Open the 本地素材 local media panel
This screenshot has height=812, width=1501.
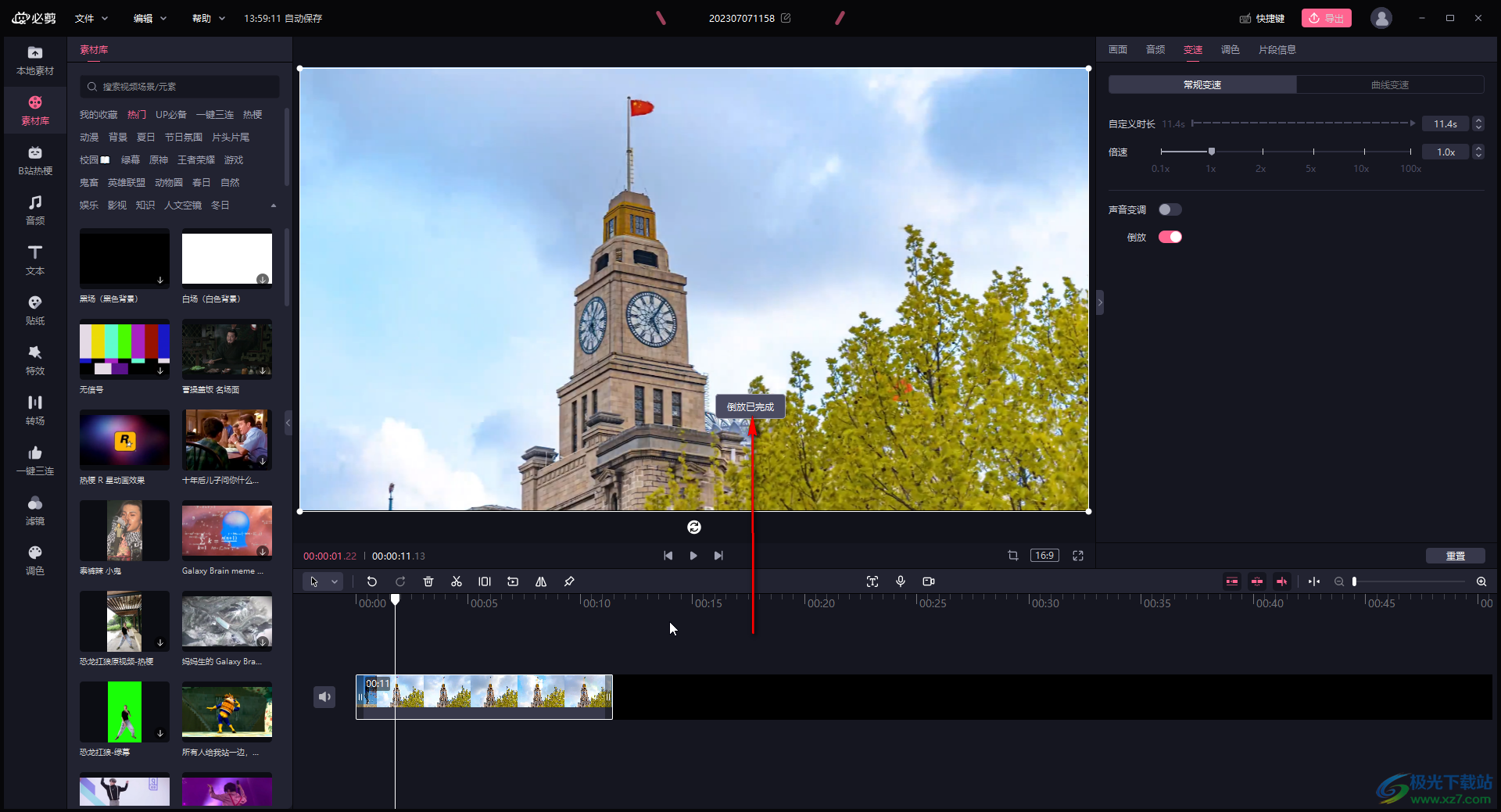point(35,61)
